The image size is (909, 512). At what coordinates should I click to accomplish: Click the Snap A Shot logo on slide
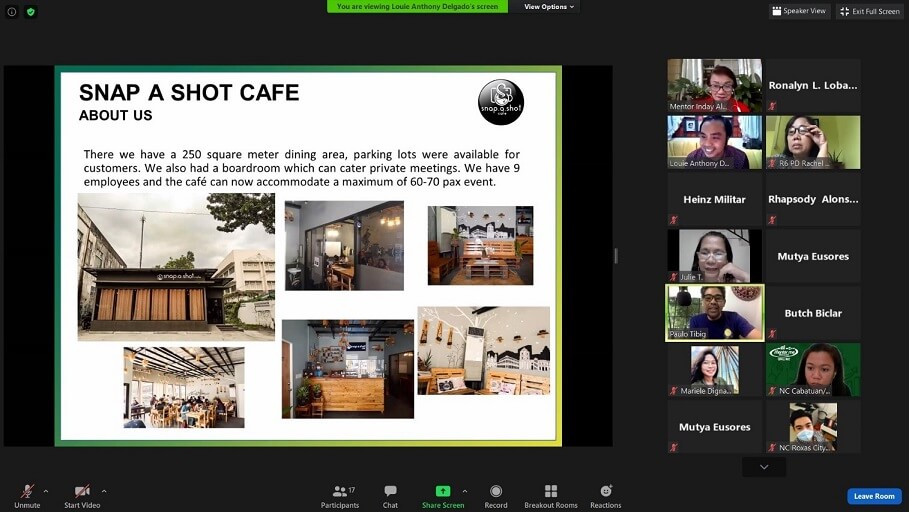point(501,102)
